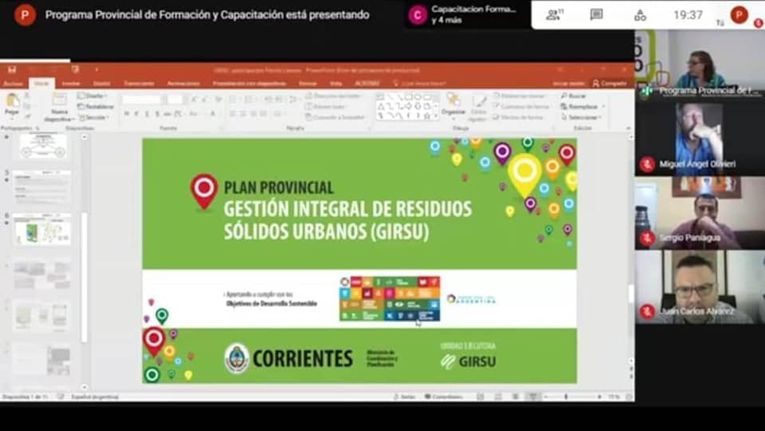
Task: Select Sergio Paniagua video tile
Action: click(700, 213)
